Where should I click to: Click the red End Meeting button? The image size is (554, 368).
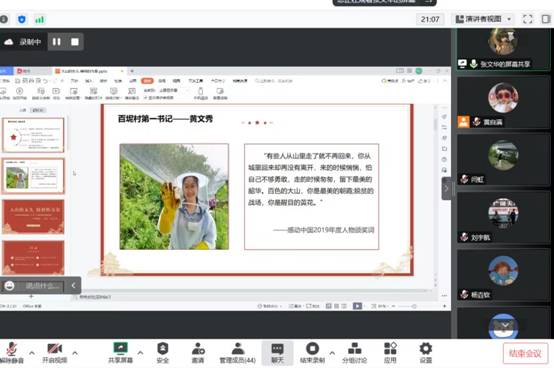pos(525,353)
